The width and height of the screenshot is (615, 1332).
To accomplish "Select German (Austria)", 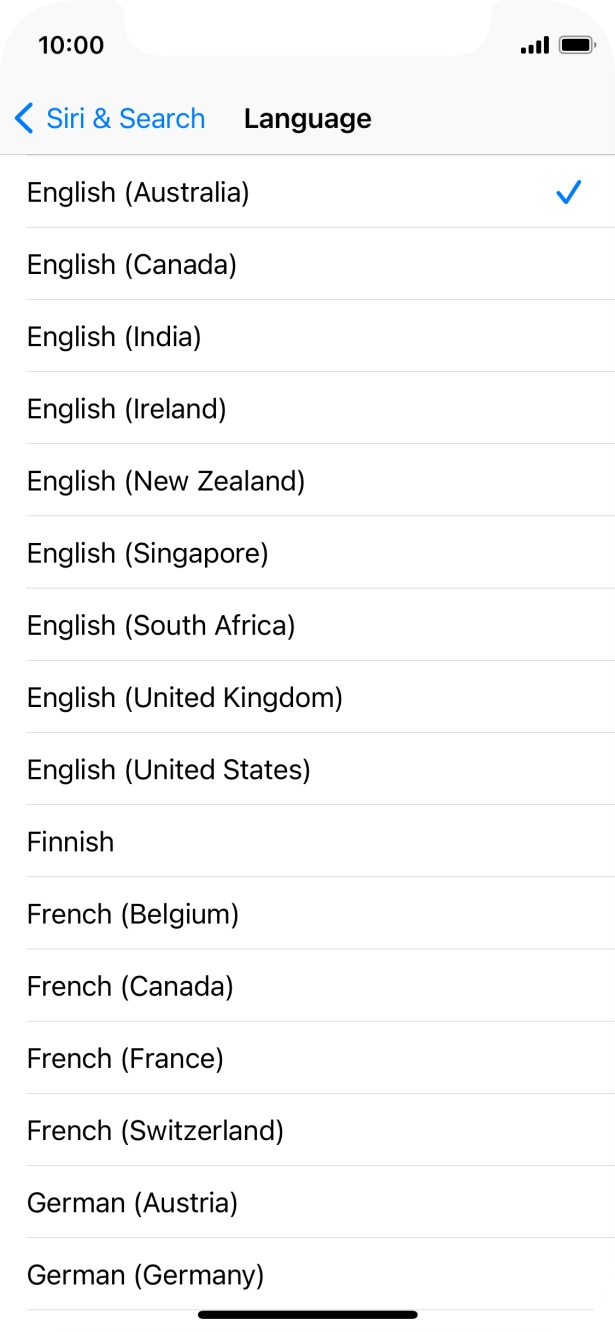I will (130, 1202).
